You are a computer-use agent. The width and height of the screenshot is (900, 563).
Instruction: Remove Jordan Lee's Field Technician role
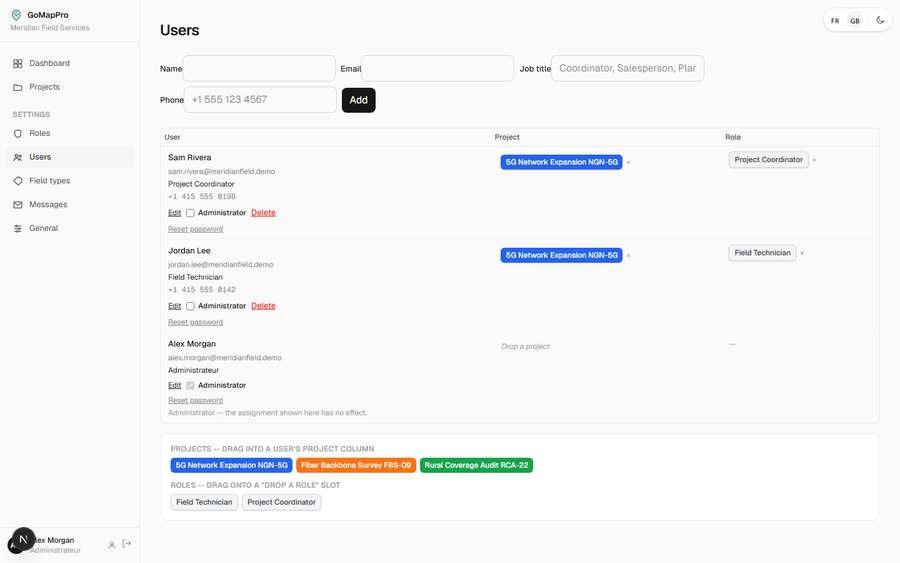[802, 253]
